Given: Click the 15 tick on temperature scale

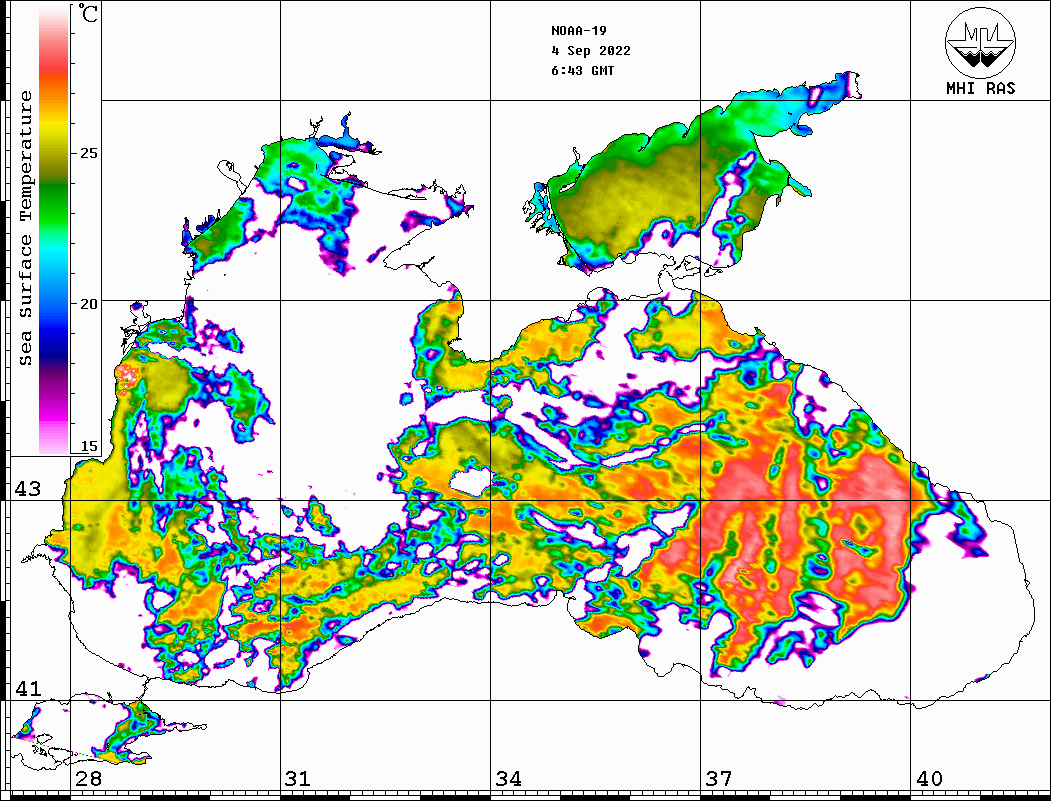Looking at the screenshot, I should point(88,446).
